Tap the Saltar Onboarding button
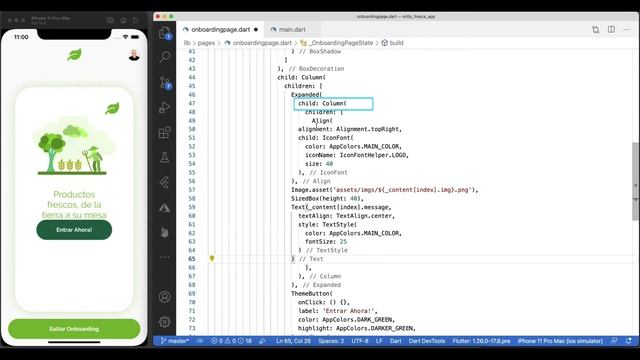This screenshot has width=640, height=360. pos(74,329)
